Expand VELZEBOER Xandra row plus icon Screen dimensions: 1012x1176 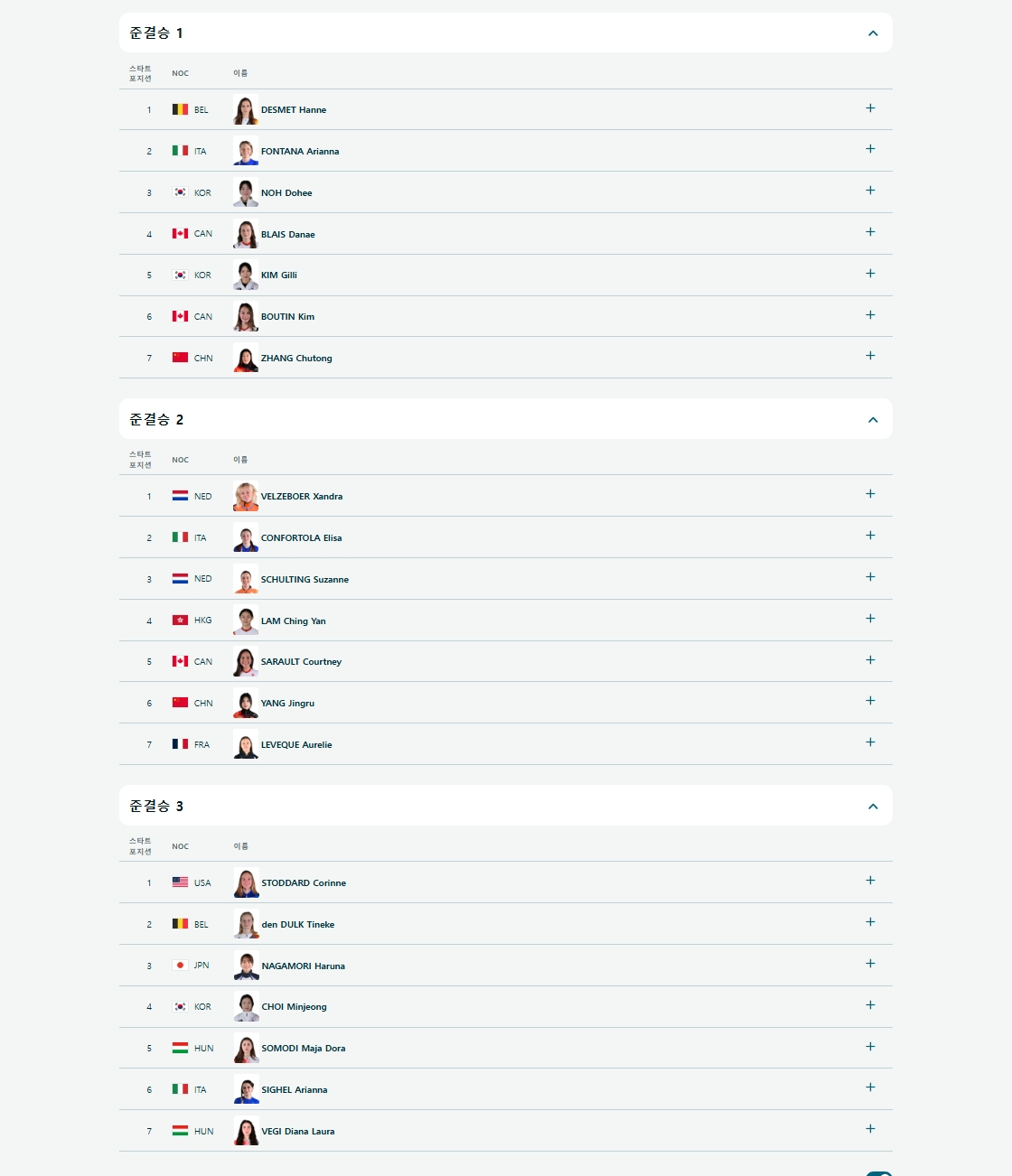coord(870,494)
